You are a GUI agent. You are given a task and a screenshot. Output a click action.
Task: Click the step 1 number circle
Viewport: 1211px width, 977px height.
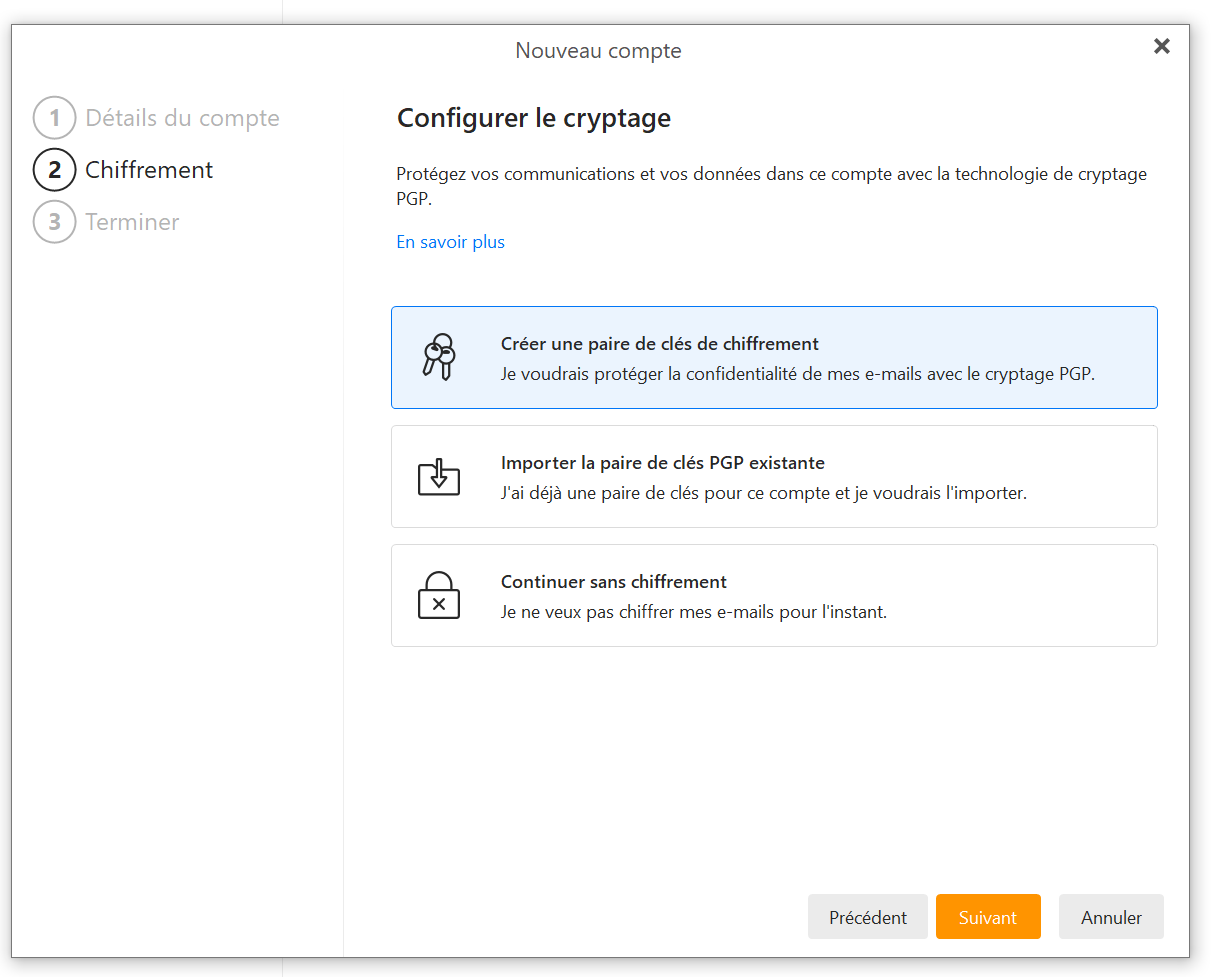click(x=54, y=118)
